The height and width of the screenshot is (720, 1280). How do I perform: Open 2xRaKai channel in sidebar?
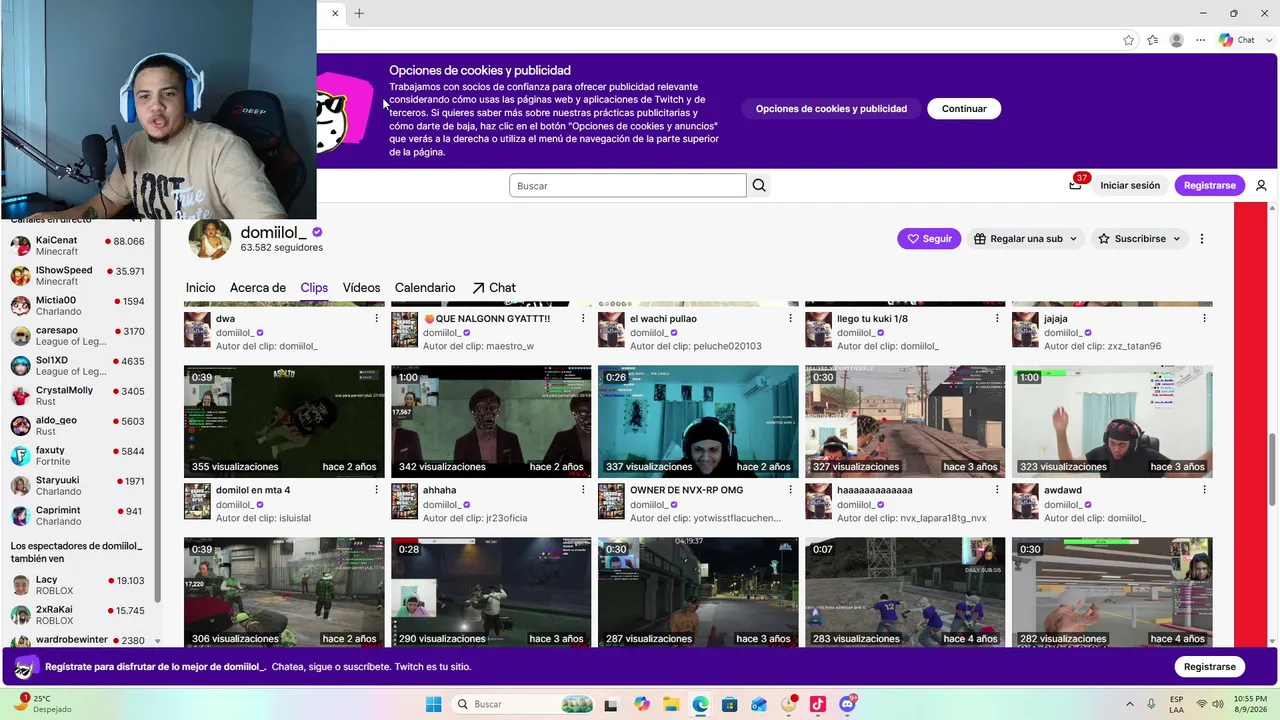coord(78,615)
